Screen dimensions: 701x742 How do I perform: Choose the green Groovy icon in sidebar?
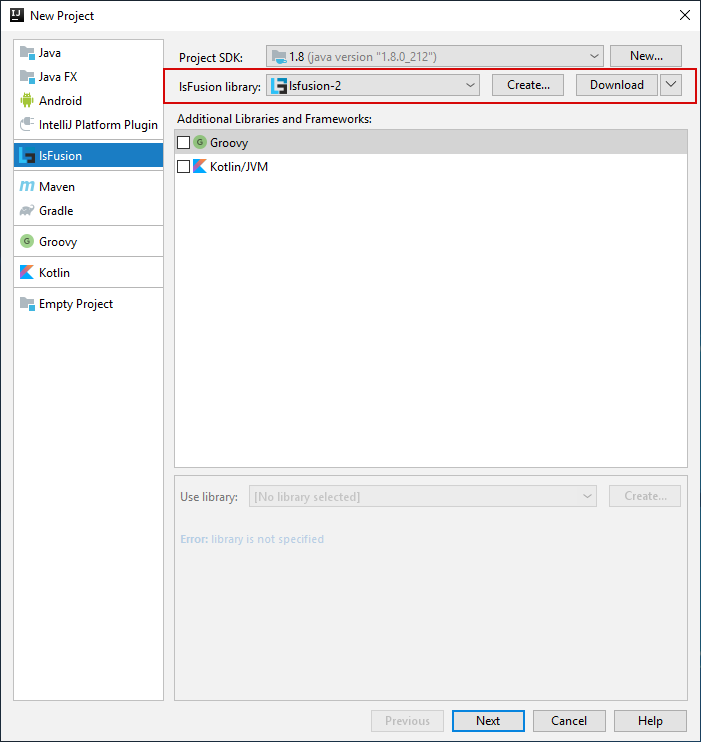[x=27, y=242]
